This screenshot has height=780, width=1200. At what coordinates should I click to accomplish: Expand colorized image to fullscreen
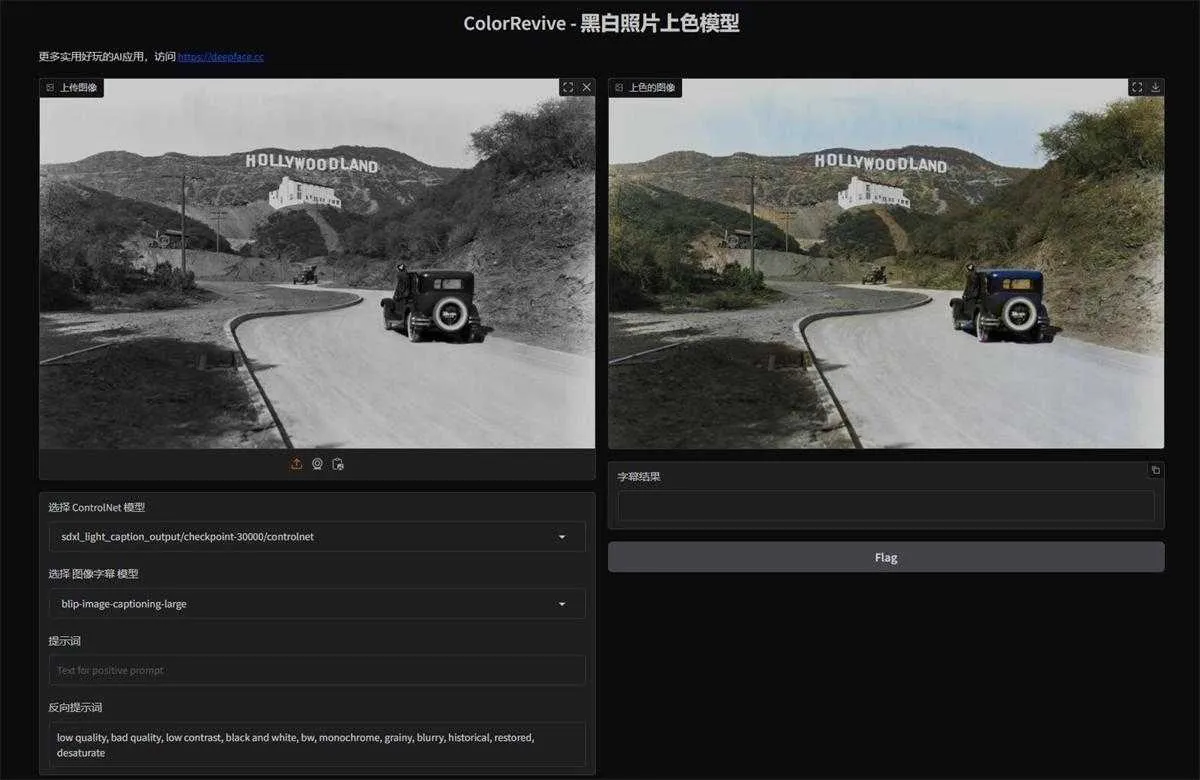1137,87
